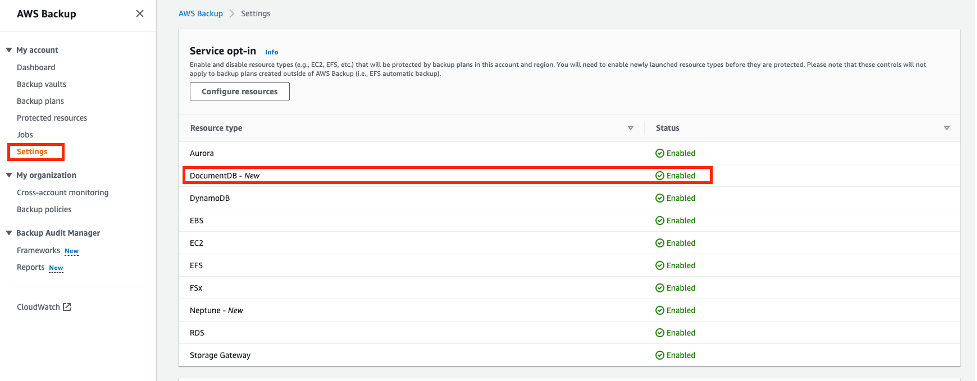This screenshot has width=977, height=381.
Task: Click the Enabled check icon for RDS
Action: [x=660, y=333]
